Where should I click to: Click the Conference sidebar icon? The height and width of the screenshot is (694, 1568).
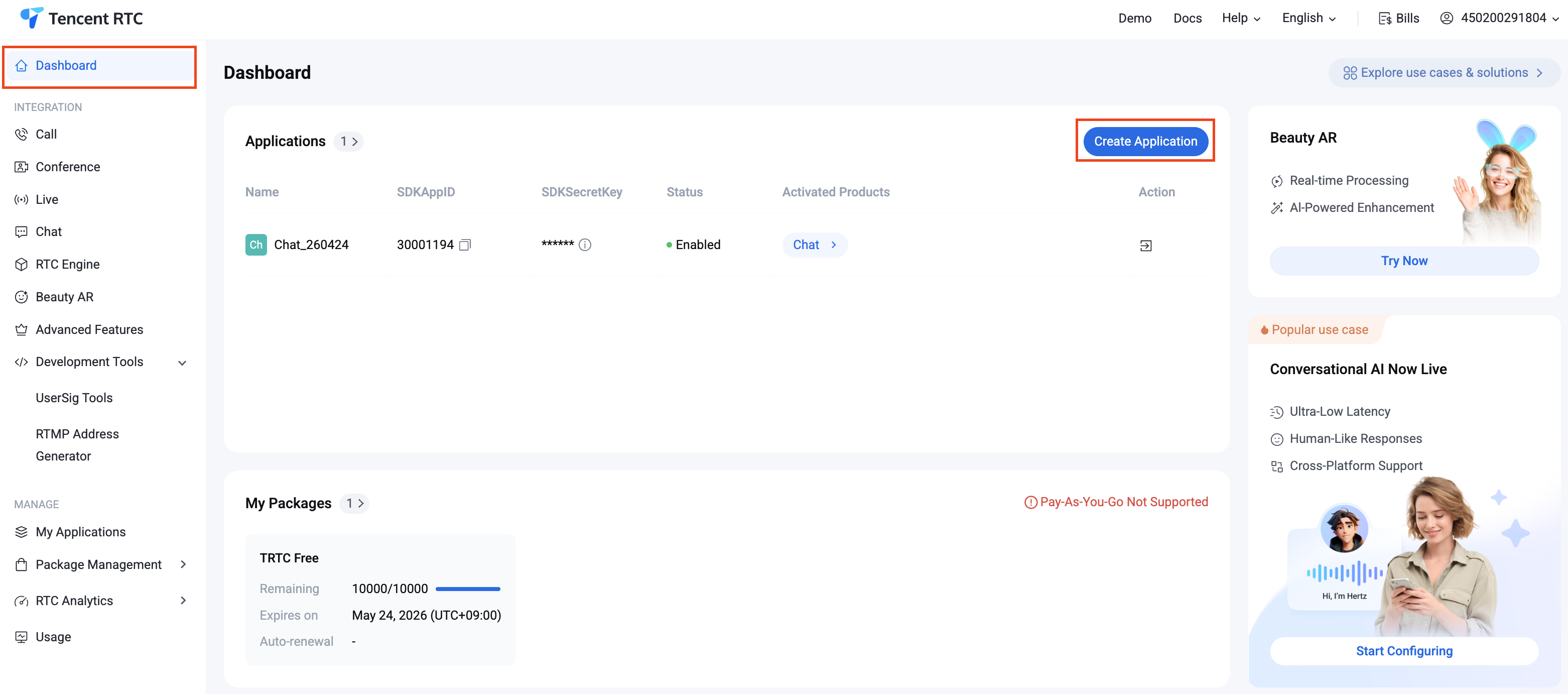pyautogui.click(x=21, y=167)
